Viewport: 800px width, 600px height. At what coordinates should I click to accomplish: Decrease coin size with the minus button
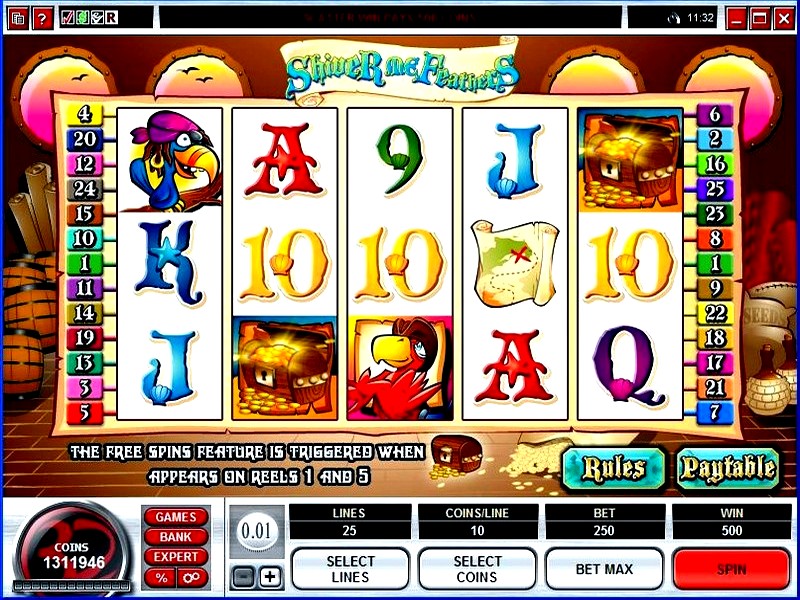pos(244,577)
